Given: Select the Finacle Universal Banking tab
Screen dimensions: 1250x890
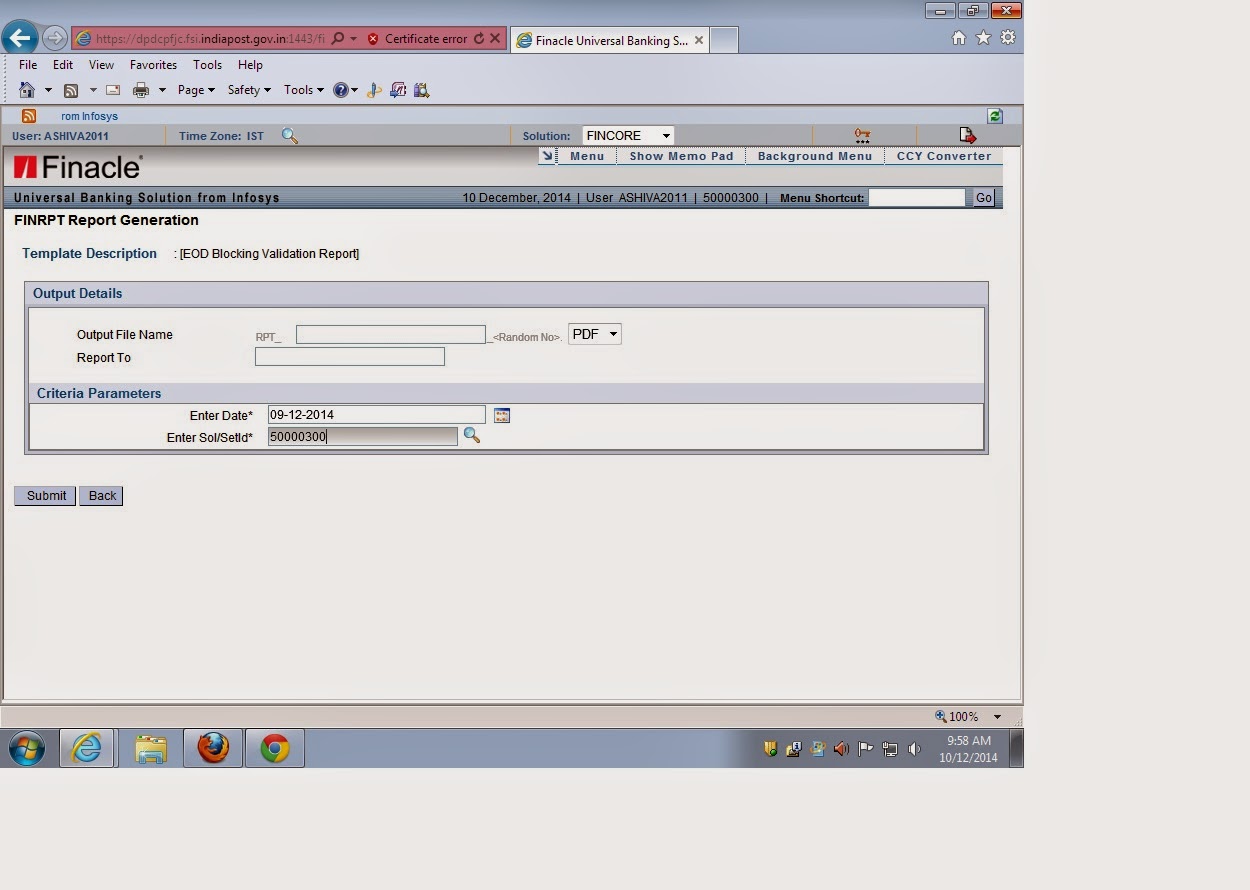Looking at the screenshot, I should (x=610, y=40).
